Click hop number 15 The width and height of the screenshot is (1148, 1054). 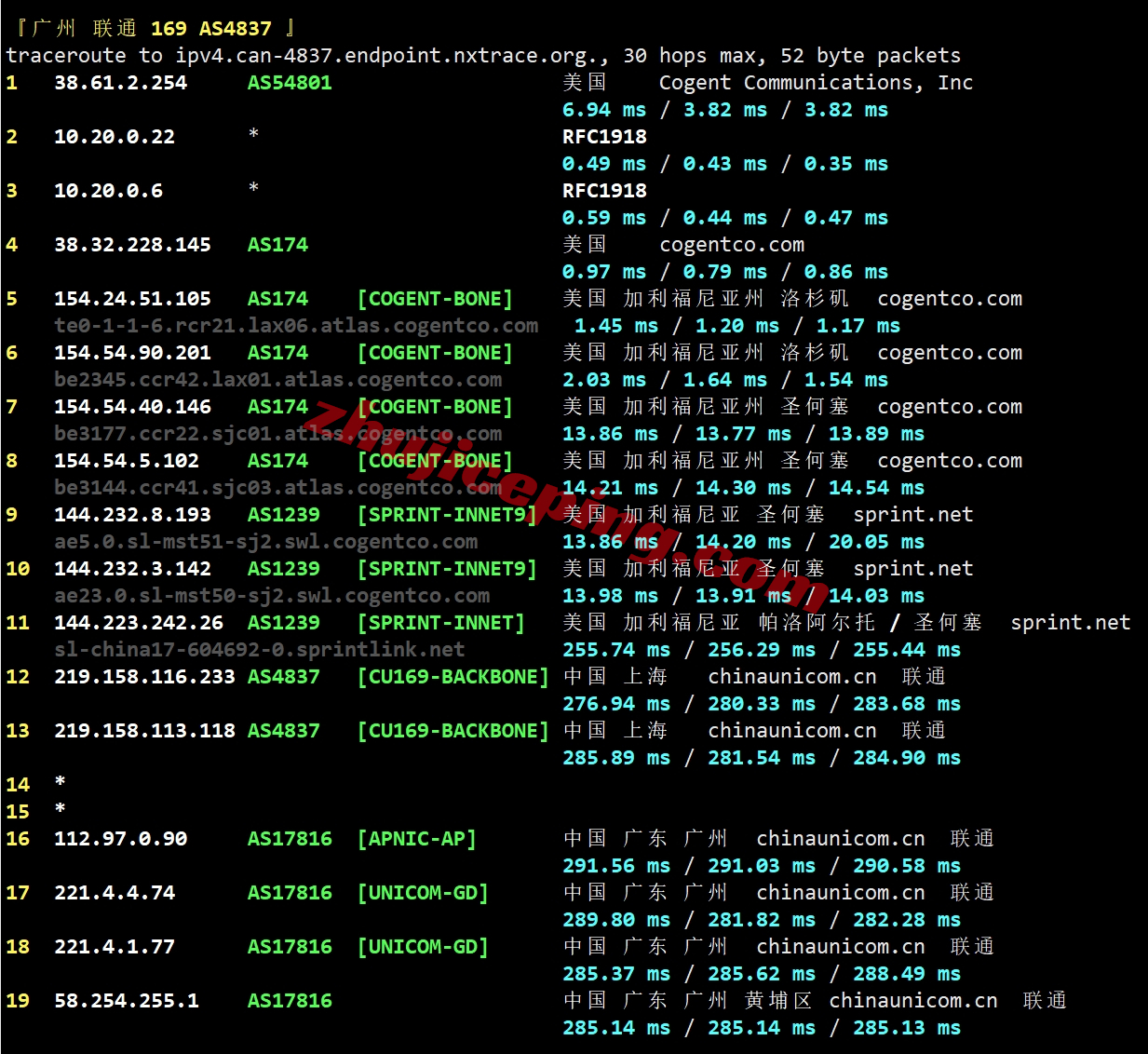[18, 812]
